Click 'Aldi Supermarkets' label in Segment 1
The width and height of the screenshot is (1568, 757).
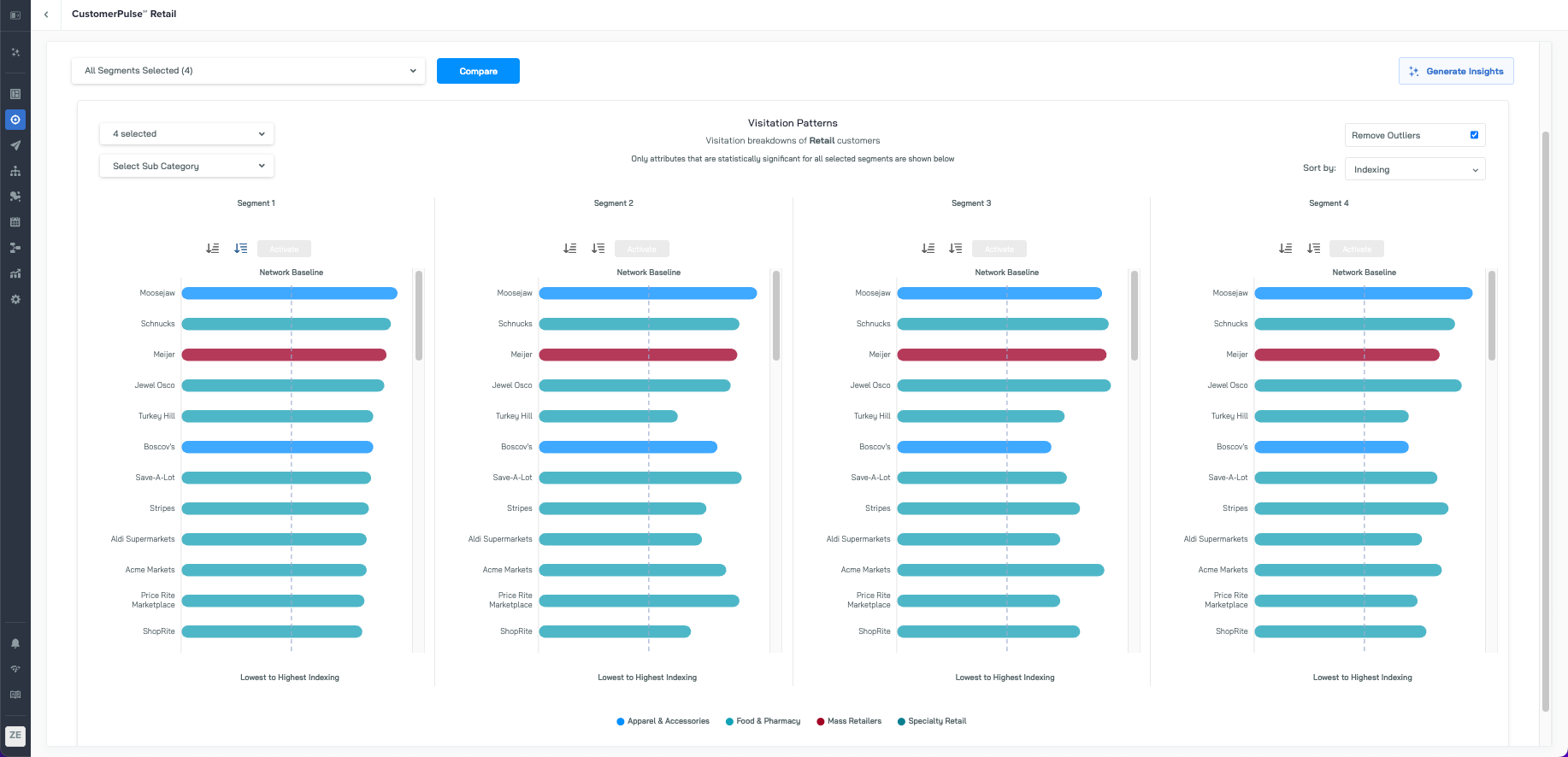[143, 539]
